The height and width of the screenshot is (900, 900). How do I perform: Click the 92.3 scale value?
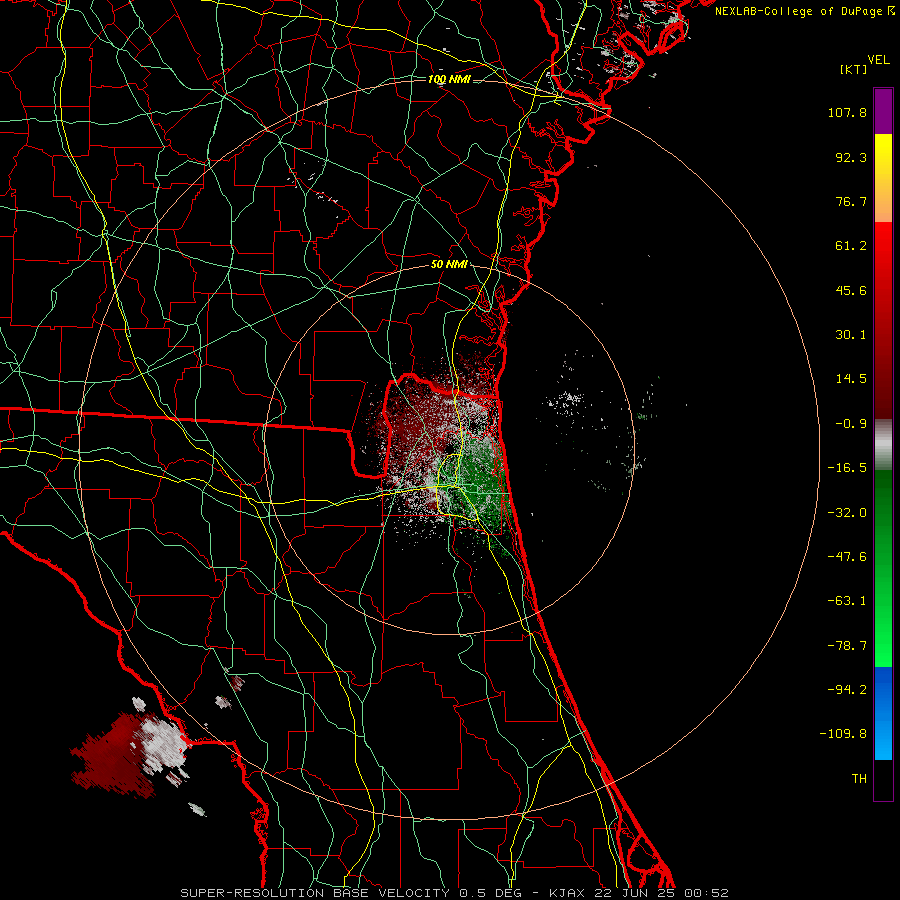[851, 157]
